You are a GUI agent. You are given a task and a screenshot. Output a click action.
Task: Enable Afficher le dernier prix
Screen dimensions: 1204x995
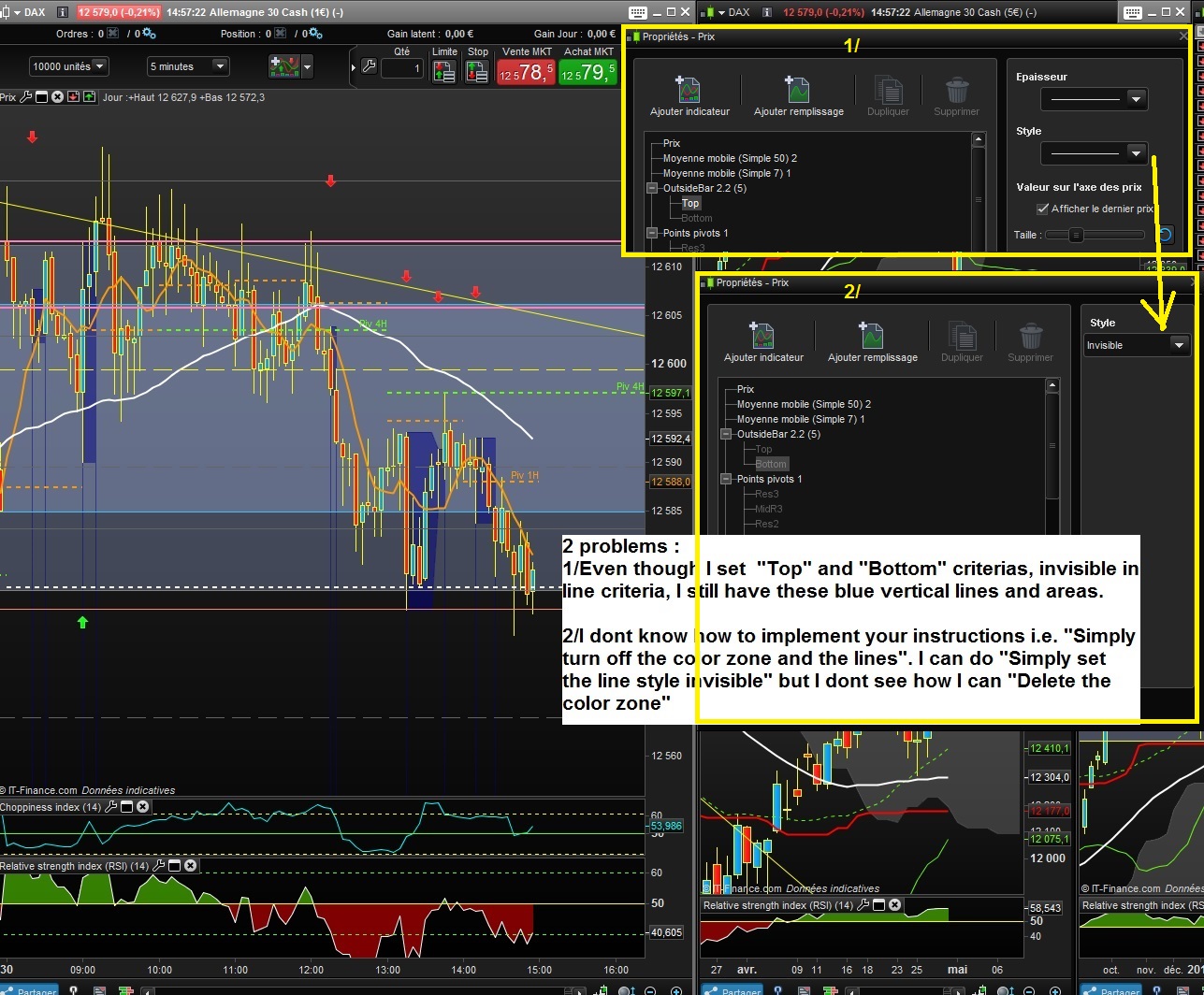[x=1042, y=209]
